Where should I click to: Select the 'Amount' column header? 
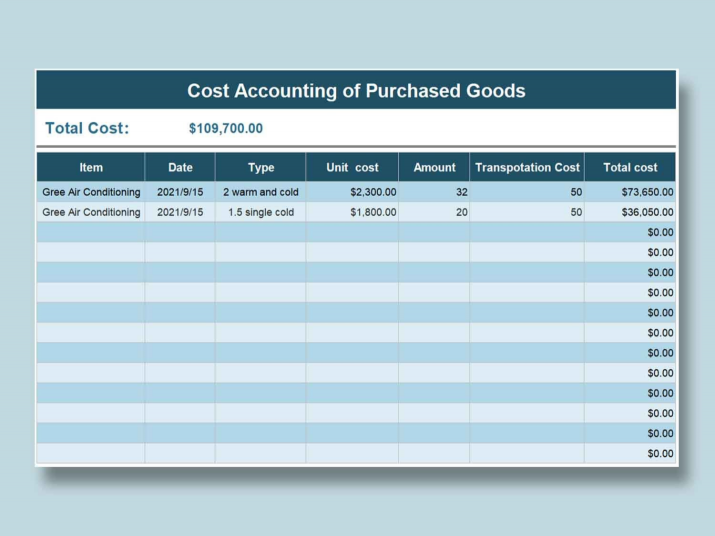coord(434,167)
